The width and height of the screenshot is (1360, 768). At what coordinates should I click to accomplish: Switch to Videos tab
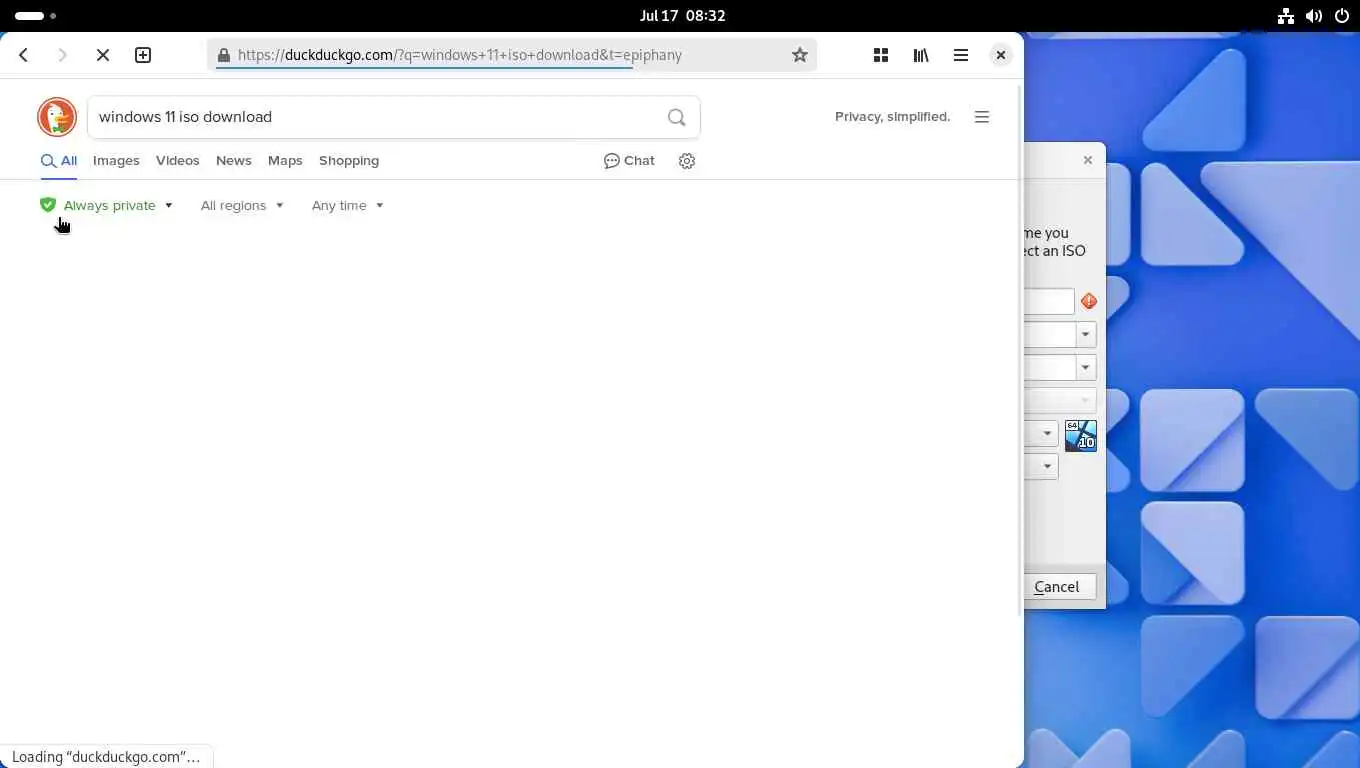pyautogui.click(x=178, y=161)
